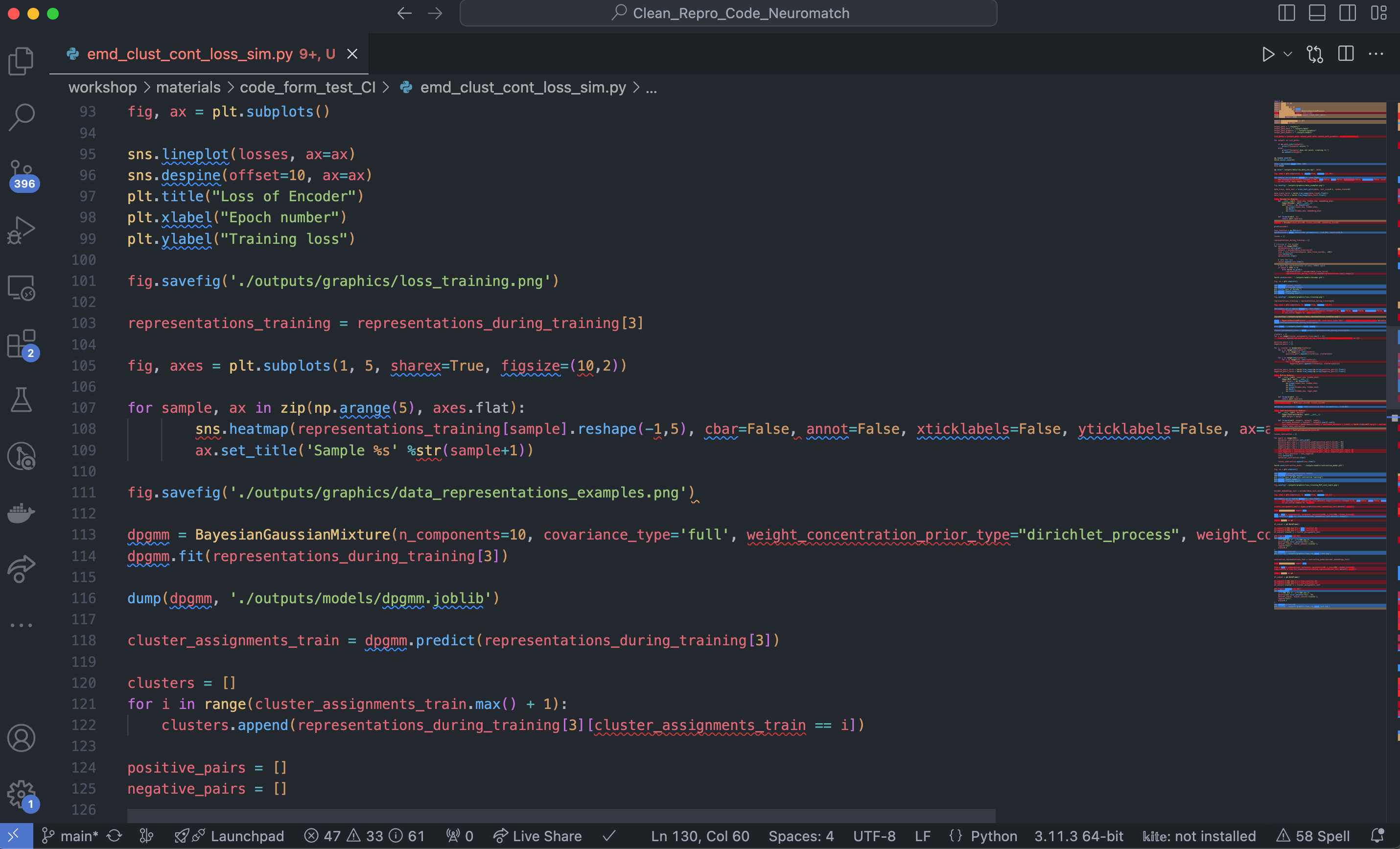Viewport: 1400px width, 849px height.
Task: Open the editor More Actions ellipsis menu
Action: [x=1376, y=54]
